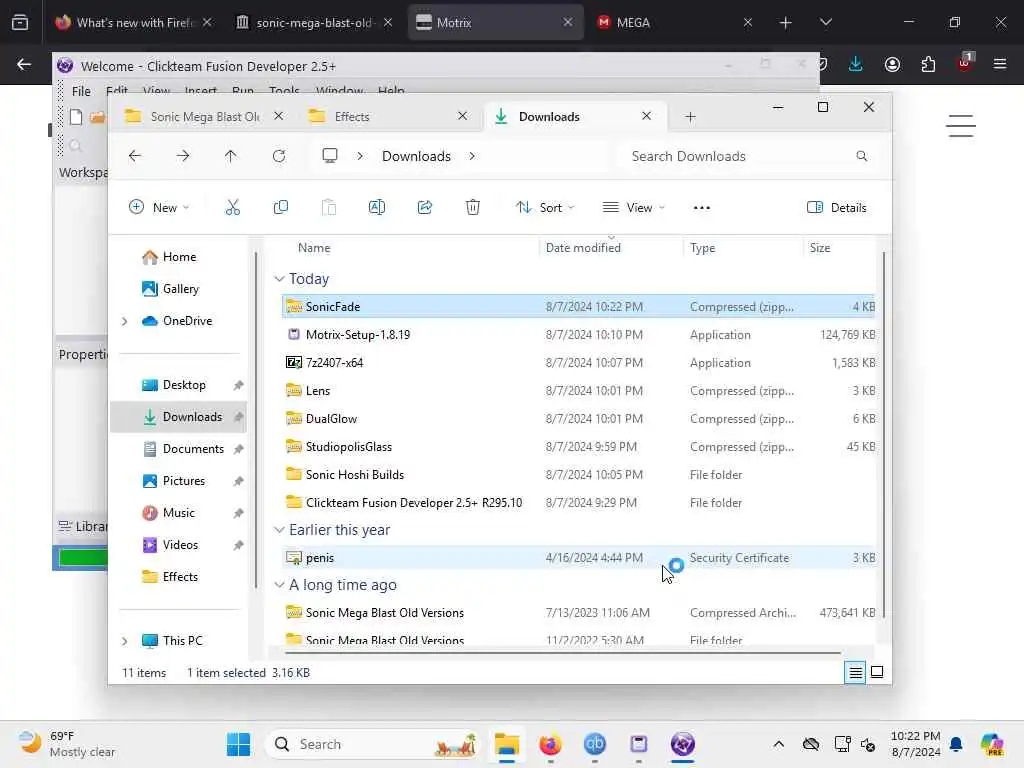Open the View dropdown
The image size is (1024, 768).
click(x=633, y=208)
